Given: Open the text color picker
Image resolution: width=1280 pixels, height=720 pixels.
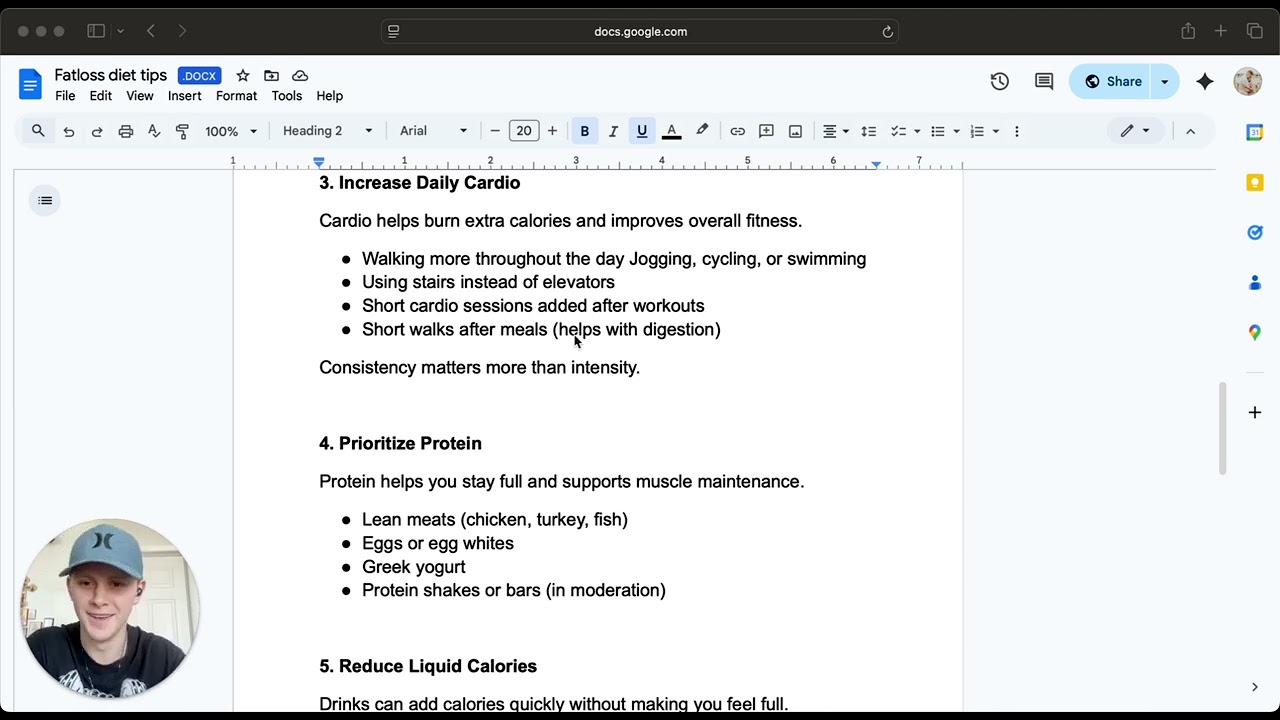Looking at the screenshot, I should (672, 131).
